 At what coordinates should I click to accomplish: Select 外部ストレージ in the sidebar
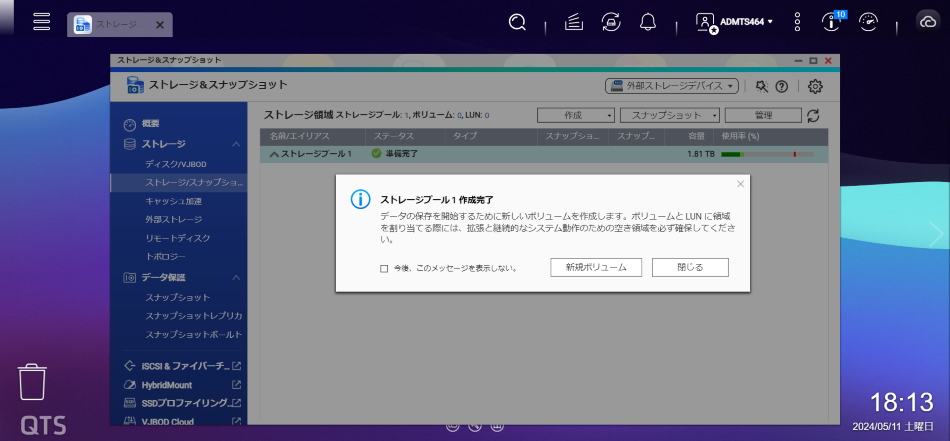coord(173,219)
